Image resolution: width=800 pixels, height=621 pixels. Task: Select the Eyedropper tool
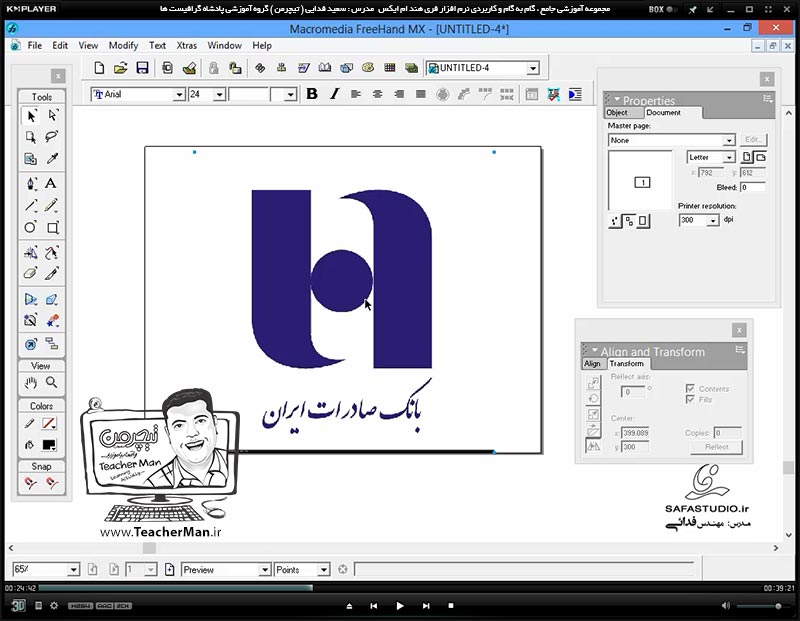click(x=52, y=159)
